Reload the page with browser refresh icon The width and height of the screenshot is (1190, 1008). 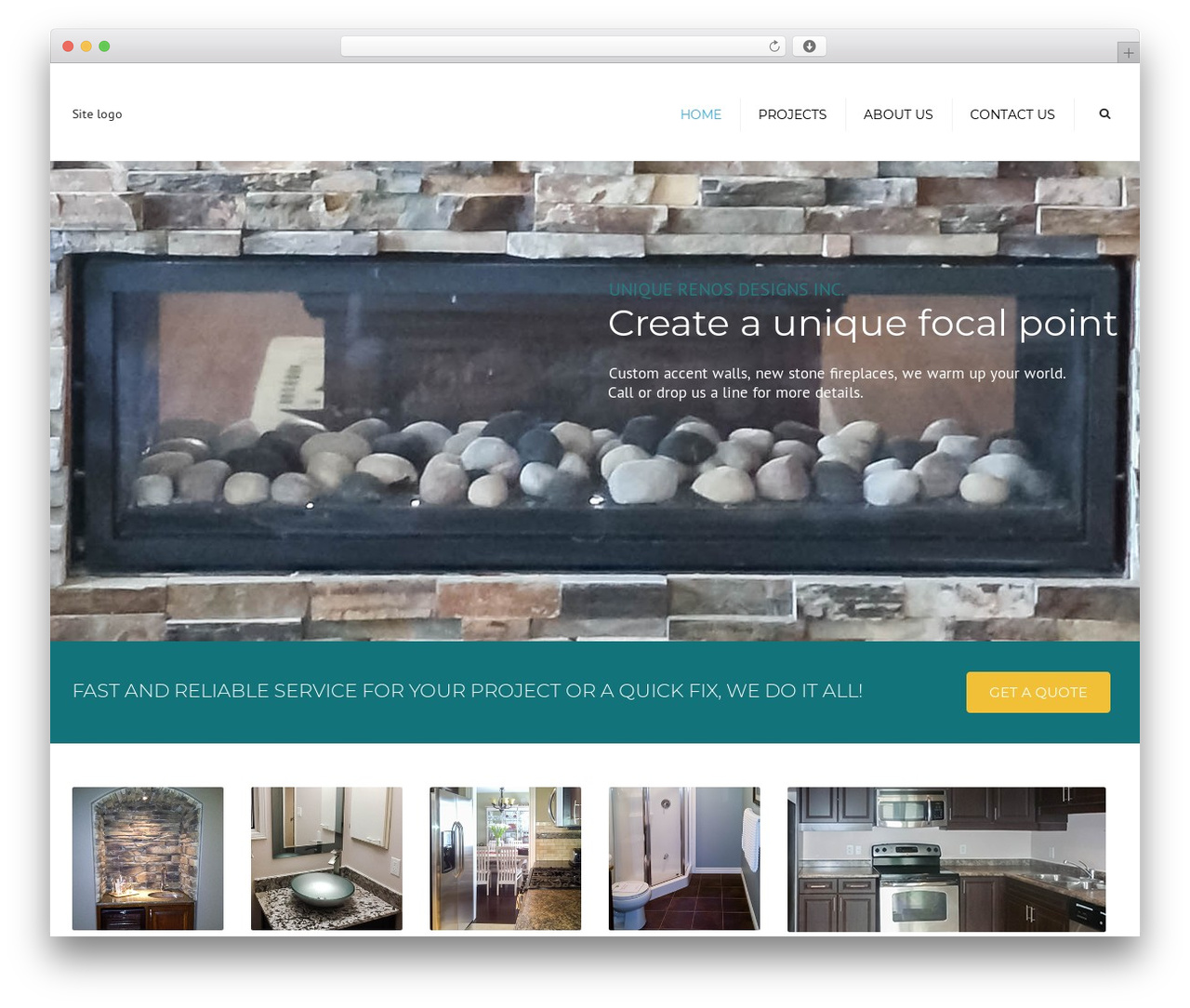click(774, 46)
